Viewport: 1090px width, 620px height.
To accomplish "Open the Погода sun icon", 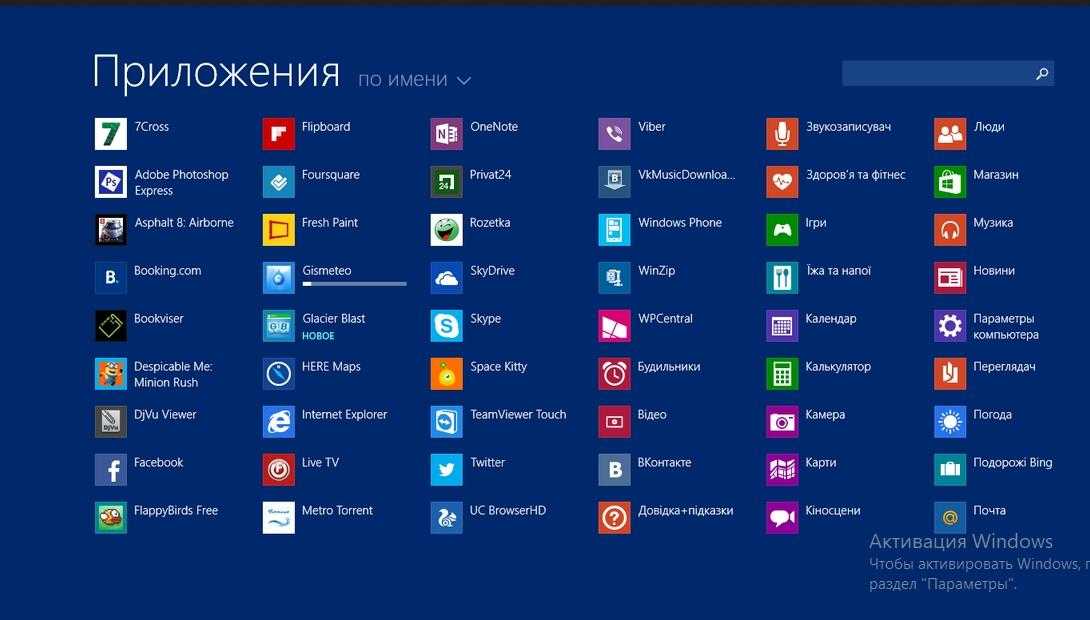I will [x=950, y=421].
